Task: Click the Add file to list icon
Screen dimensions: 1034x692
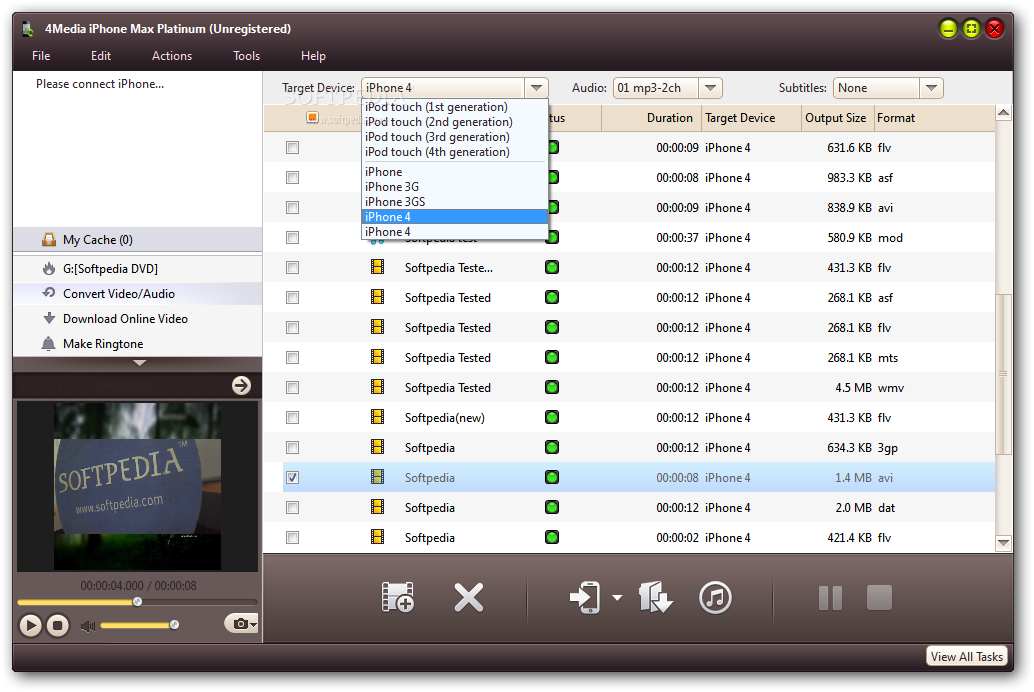Action: (x=398, y=598)
